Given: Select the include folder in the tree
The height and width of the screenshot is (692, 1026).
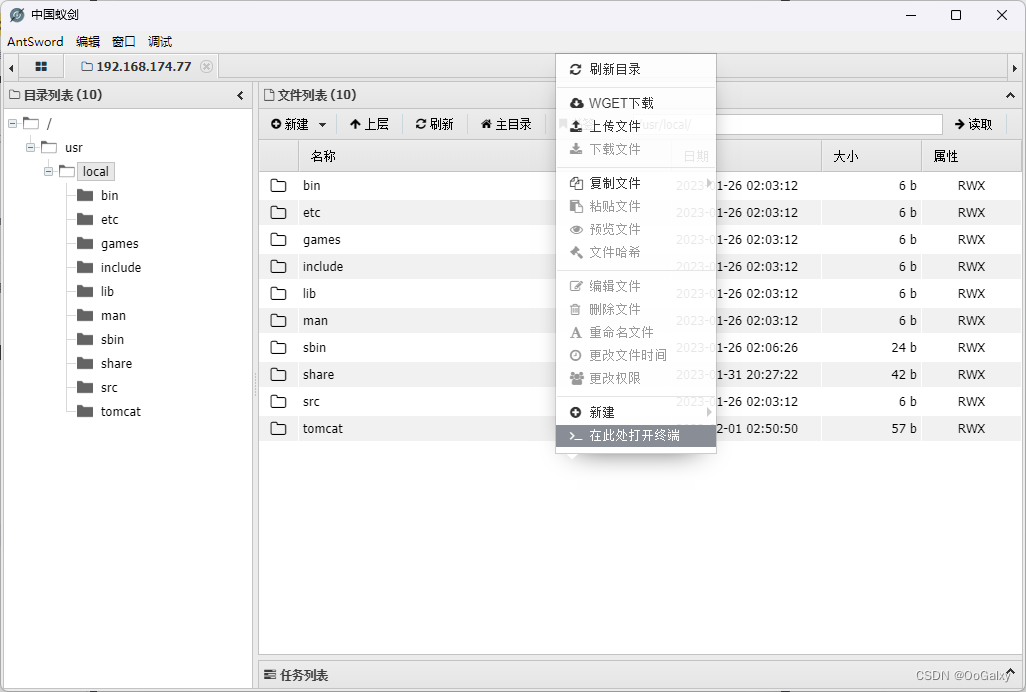Looking at the screenshot, I should point(121,268).
